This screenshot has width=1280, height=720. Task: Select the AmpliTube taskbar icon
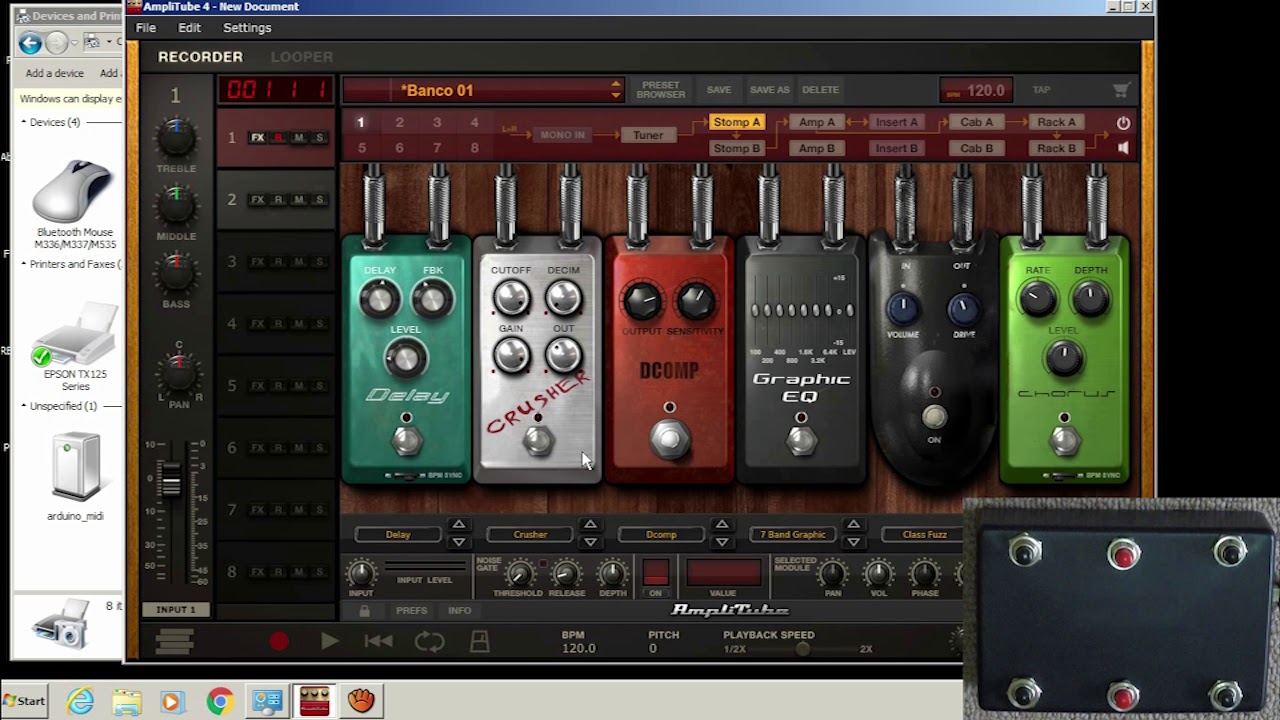(x=314, y=701)
